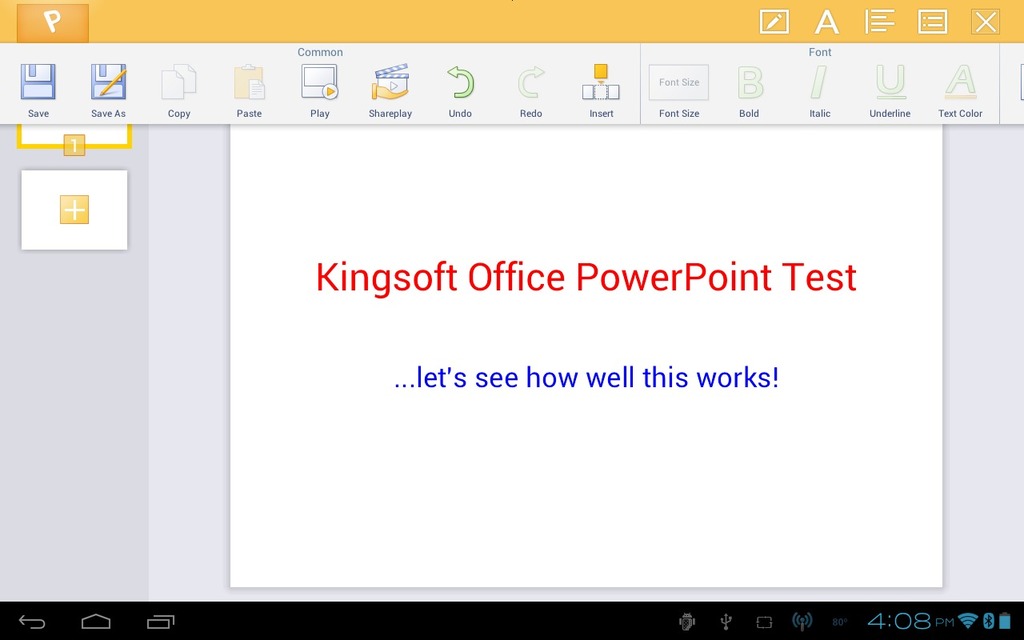Toggle Underline formatting
Image resolution: width=1024 pixels, height=640 pixels.
890,82
